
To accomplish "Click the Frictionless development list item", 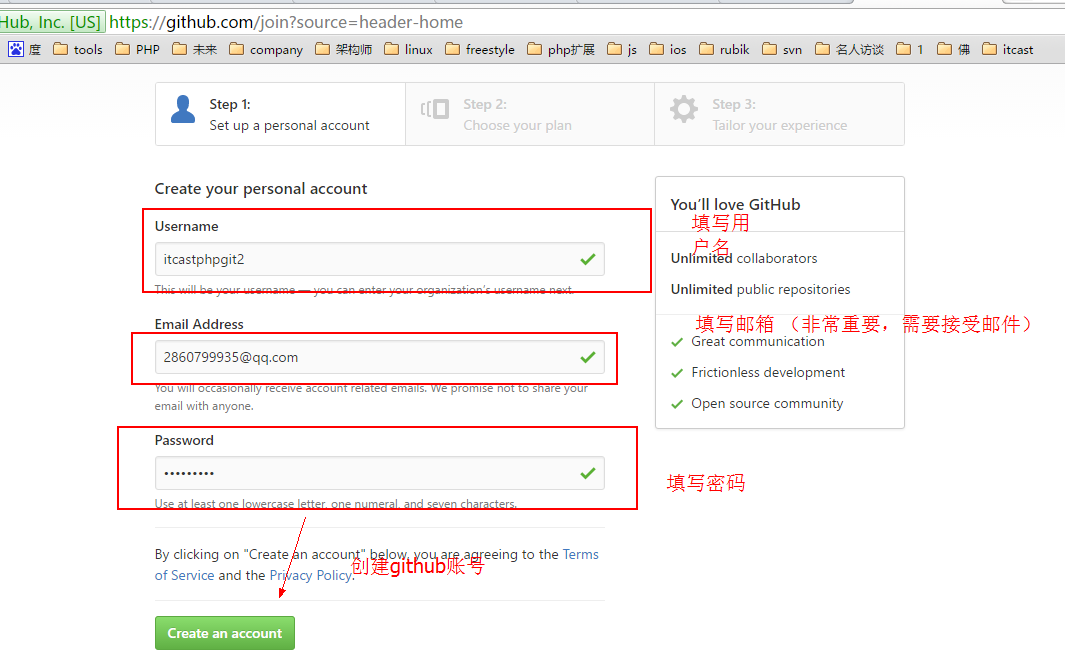I will [758, 372].
